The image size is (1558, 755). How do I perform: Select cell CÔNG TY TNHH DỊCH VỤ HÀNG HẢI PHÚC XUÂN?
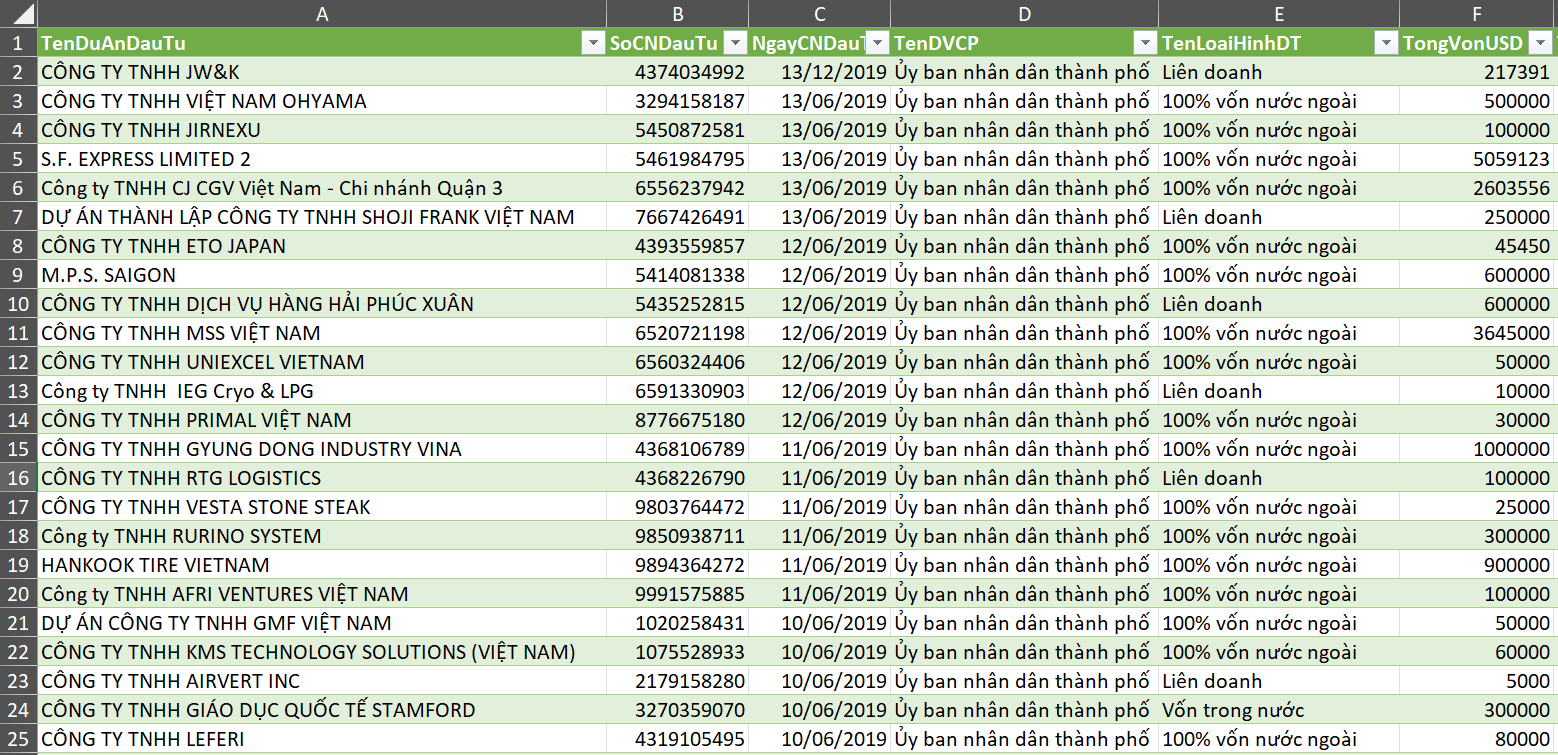click(x=321, y=304)
